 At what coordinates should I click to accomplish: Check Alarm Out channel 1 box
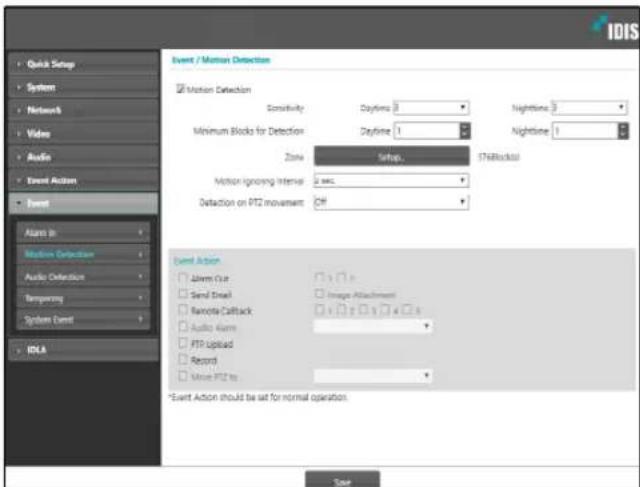[x=319, y=278]
